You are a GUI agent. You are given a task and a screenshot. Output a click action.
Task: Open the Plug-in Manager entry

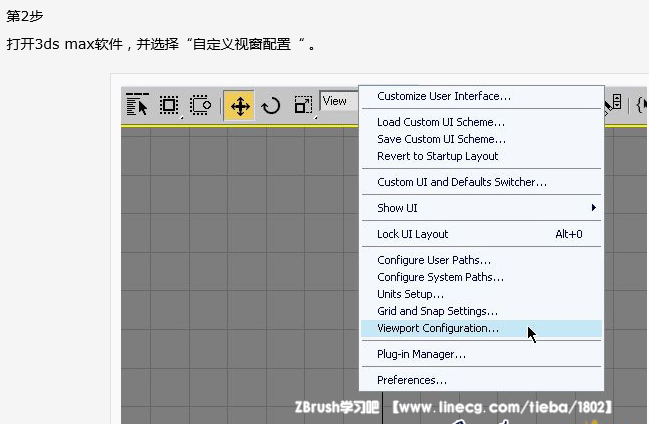coord(481,354)
